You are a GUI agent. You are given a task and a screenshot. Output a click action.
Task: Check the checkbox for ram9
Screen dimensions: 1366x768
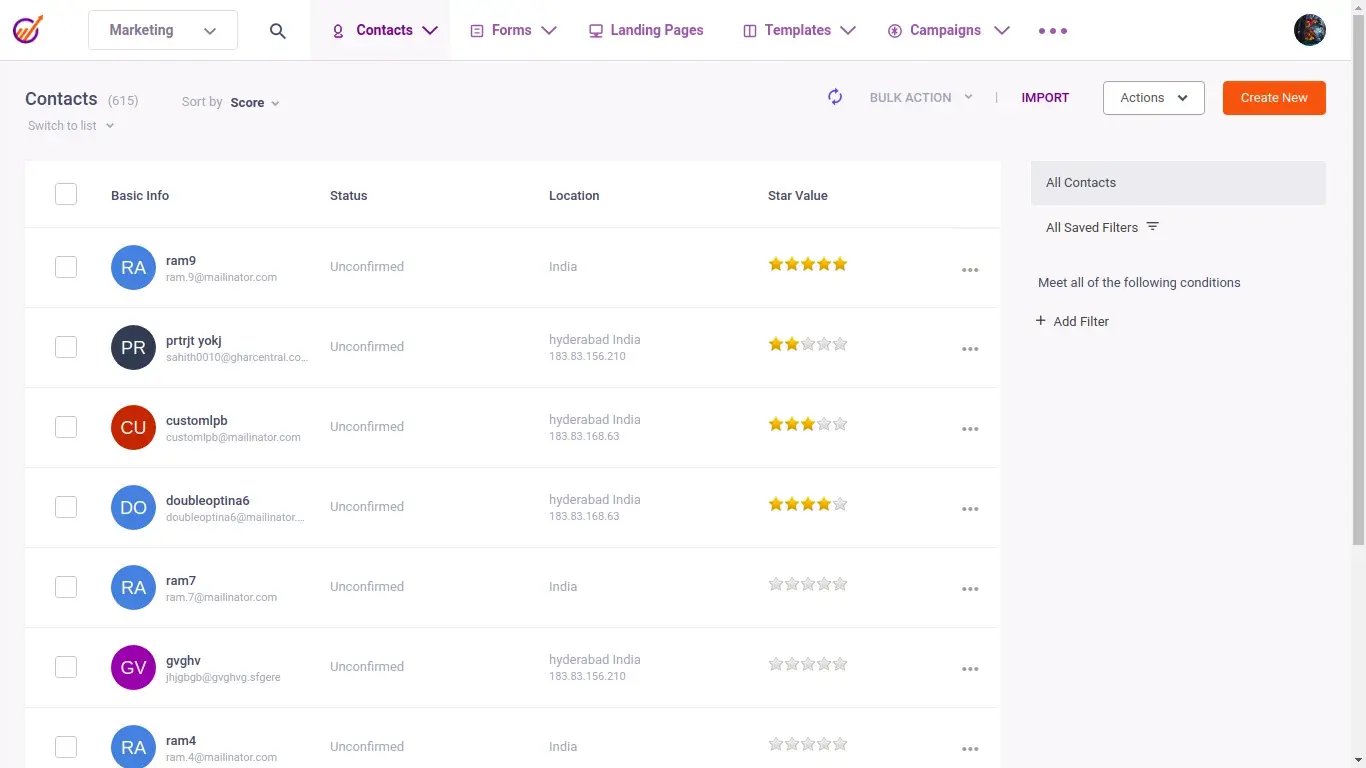tap(65, 267)
